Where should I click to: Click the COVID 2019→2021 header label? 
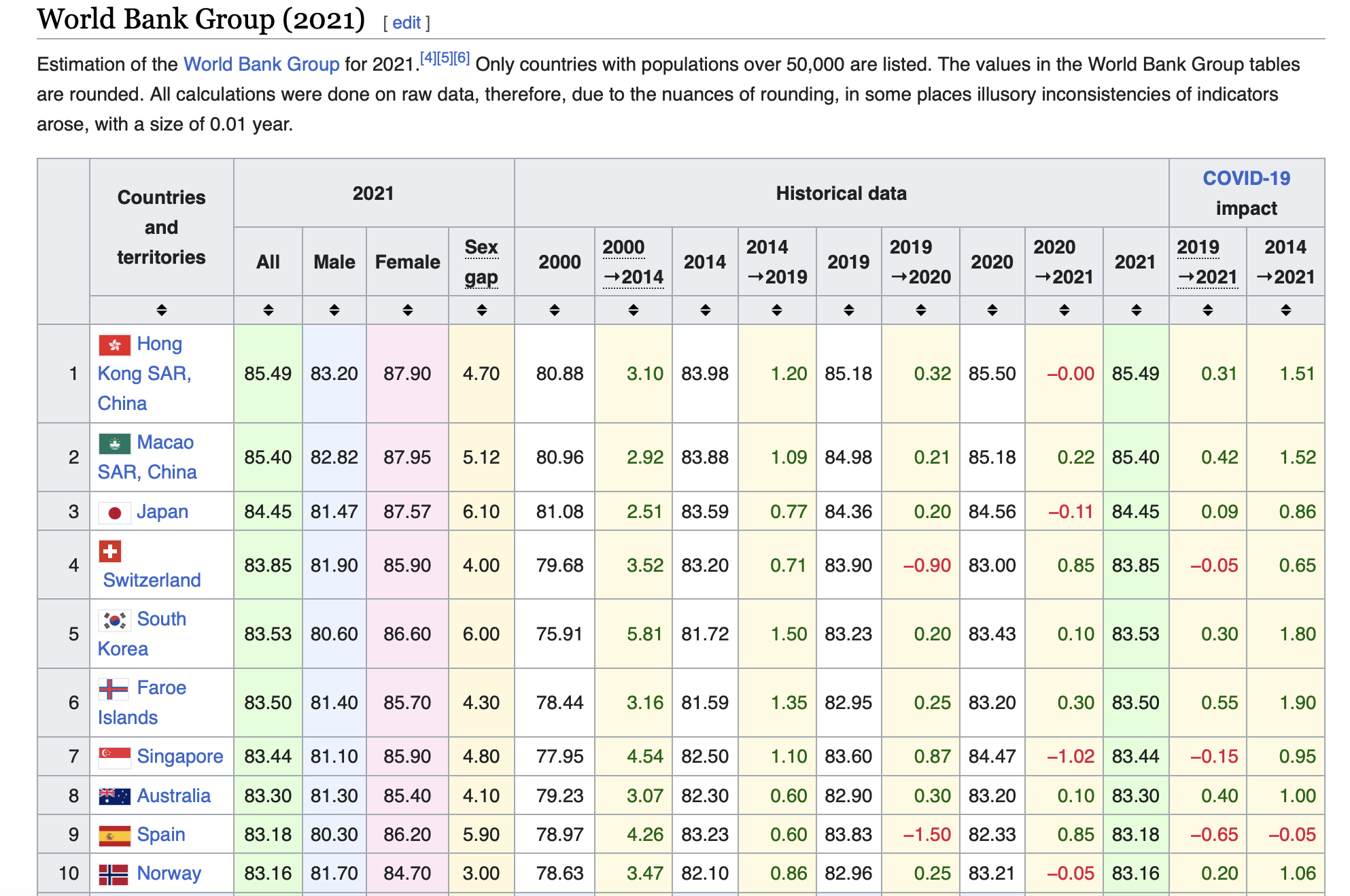click(x=1208, y=262)
